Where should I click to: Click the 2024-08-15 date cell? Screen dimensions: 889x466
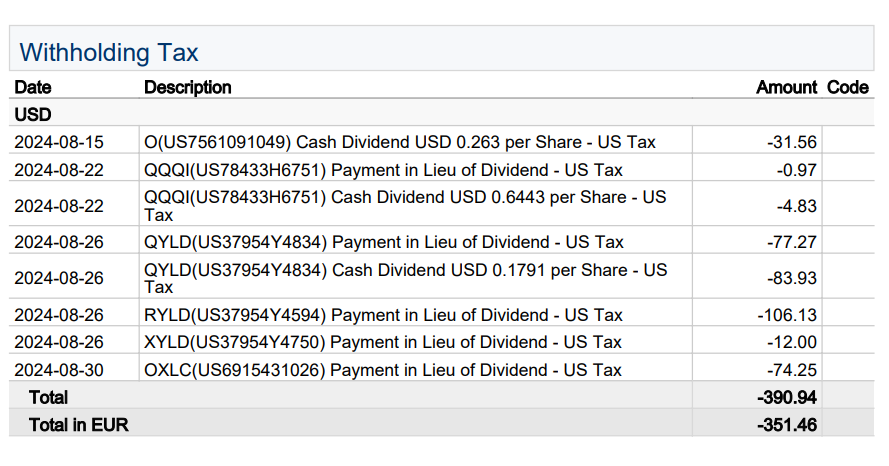click(x=59, y=142)
